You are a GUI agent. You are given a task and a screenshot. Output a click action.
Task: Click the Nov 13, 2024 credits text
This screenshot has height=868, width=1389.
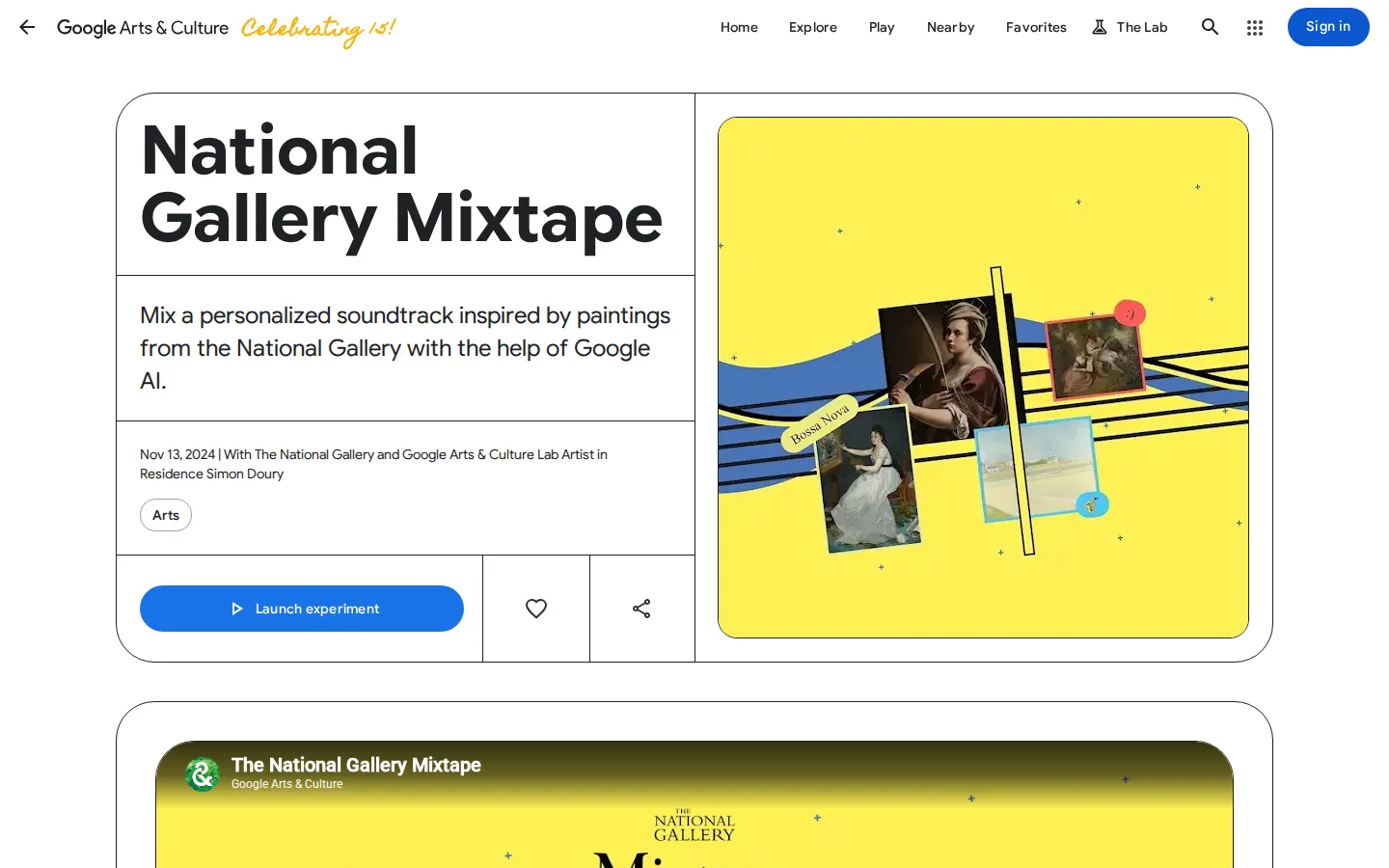(x=373, y=464)
